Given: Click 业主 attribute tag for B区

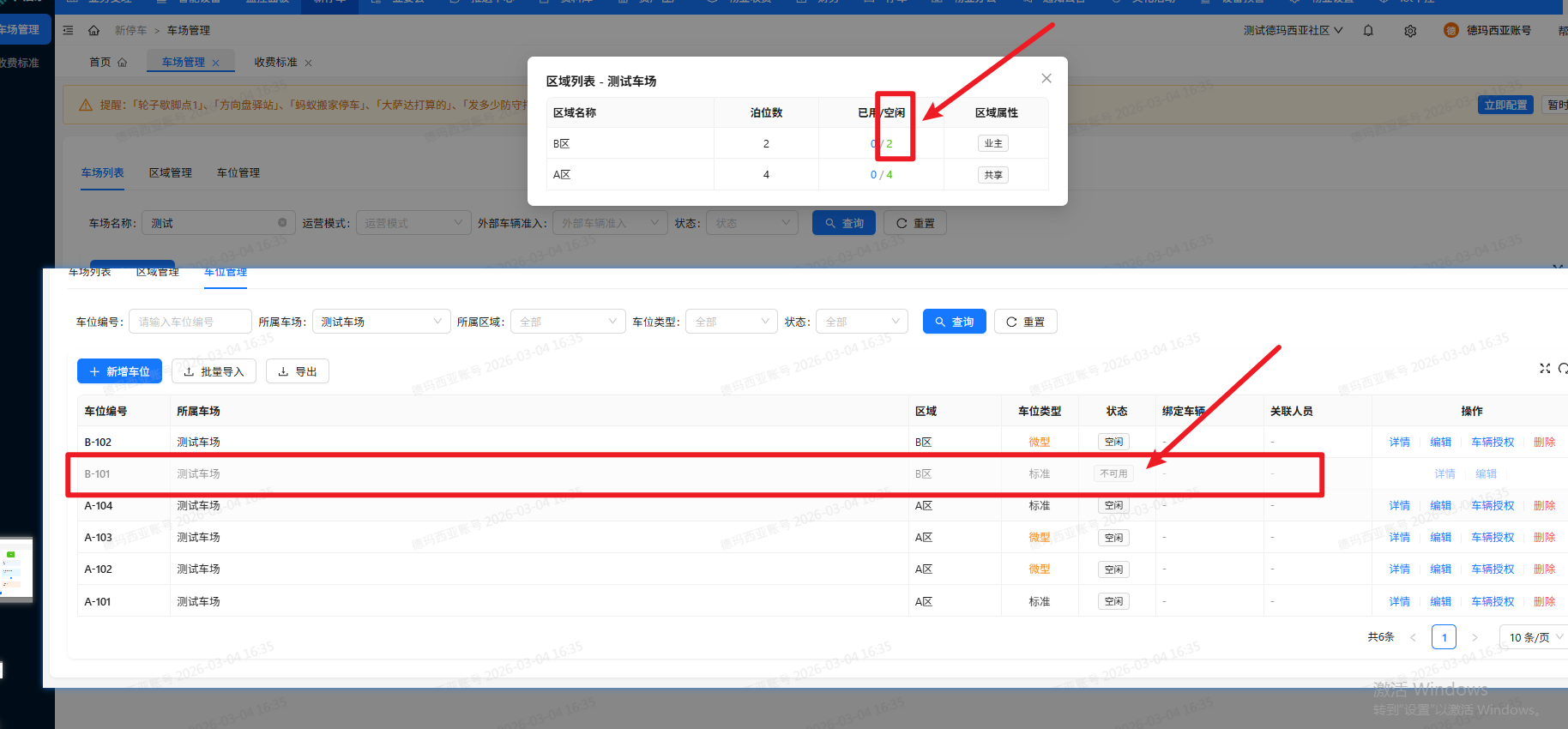Looking at the screenshot, I should pyautogui.click(x=993, y=143).
